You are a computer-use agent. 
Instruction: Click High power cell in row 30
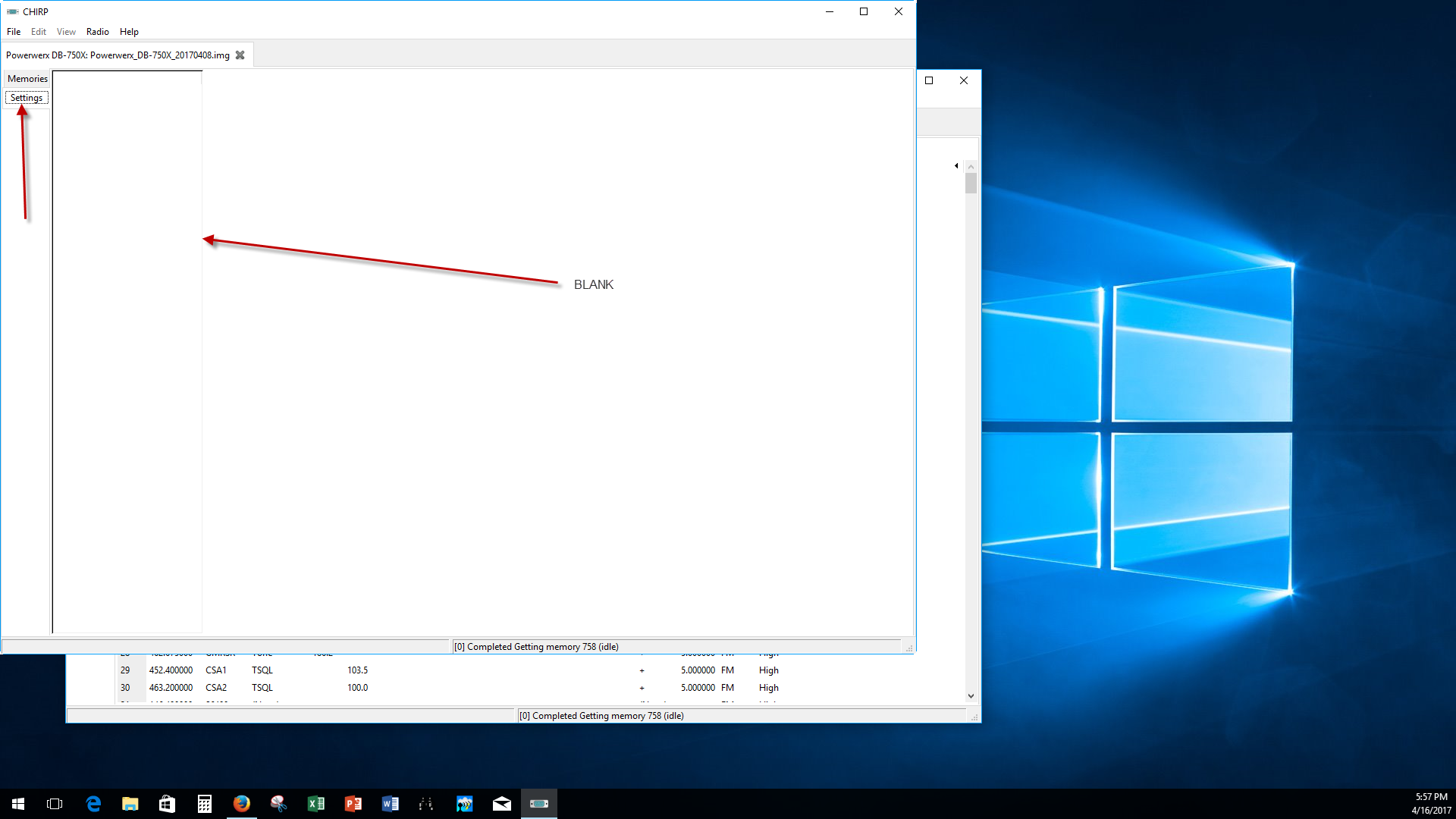click(769, 688)
